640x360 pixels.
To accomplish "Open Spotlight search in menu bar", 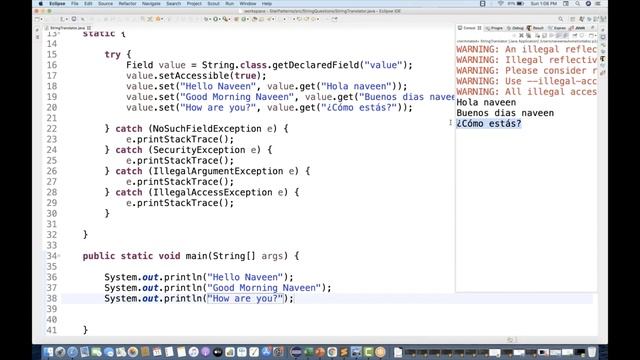I will [578, 4].
